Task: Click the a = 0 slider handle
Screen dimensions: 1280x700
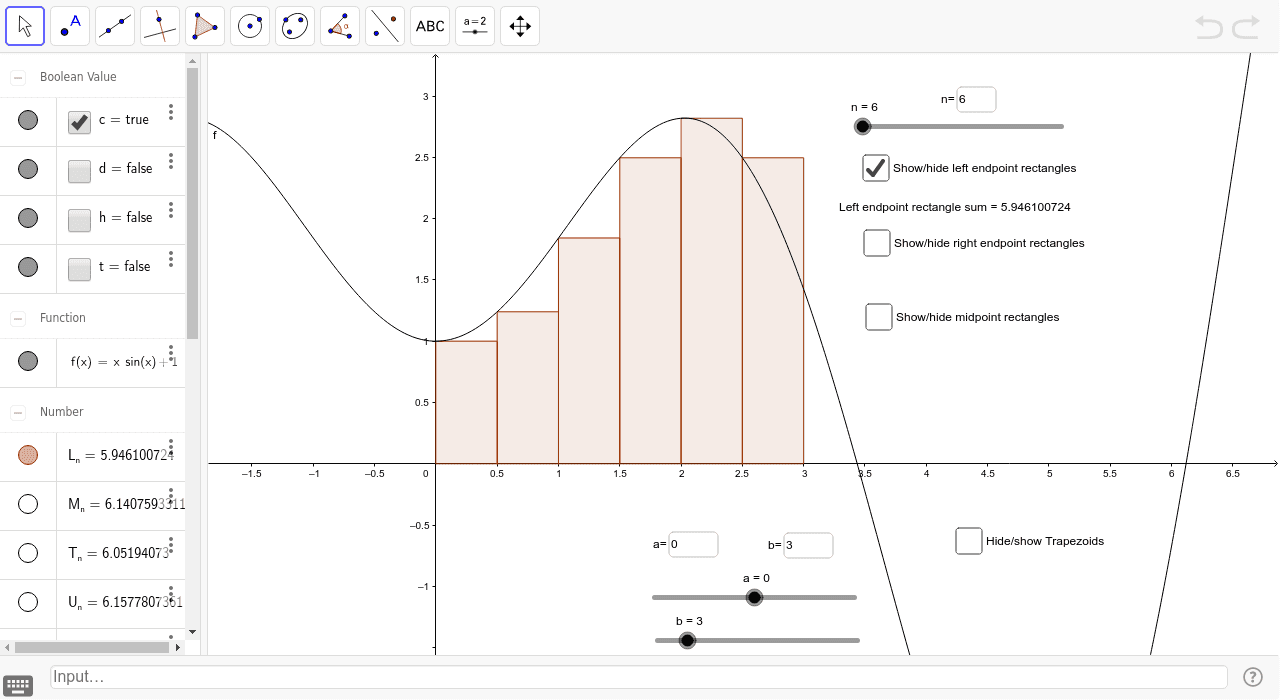Action: (x=755, y=597)
